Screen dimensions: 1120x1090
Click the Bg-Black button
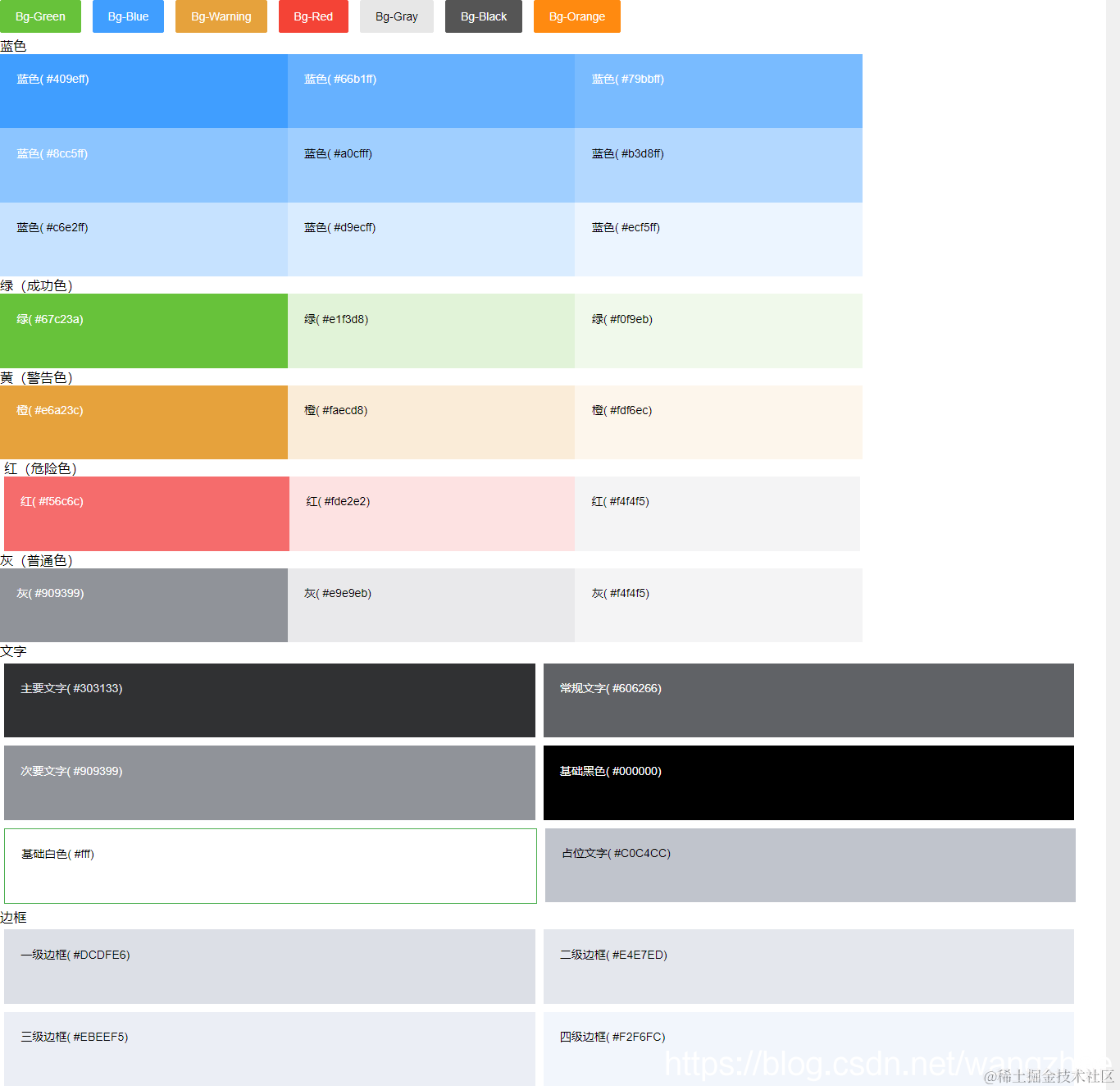click(484, 16)
